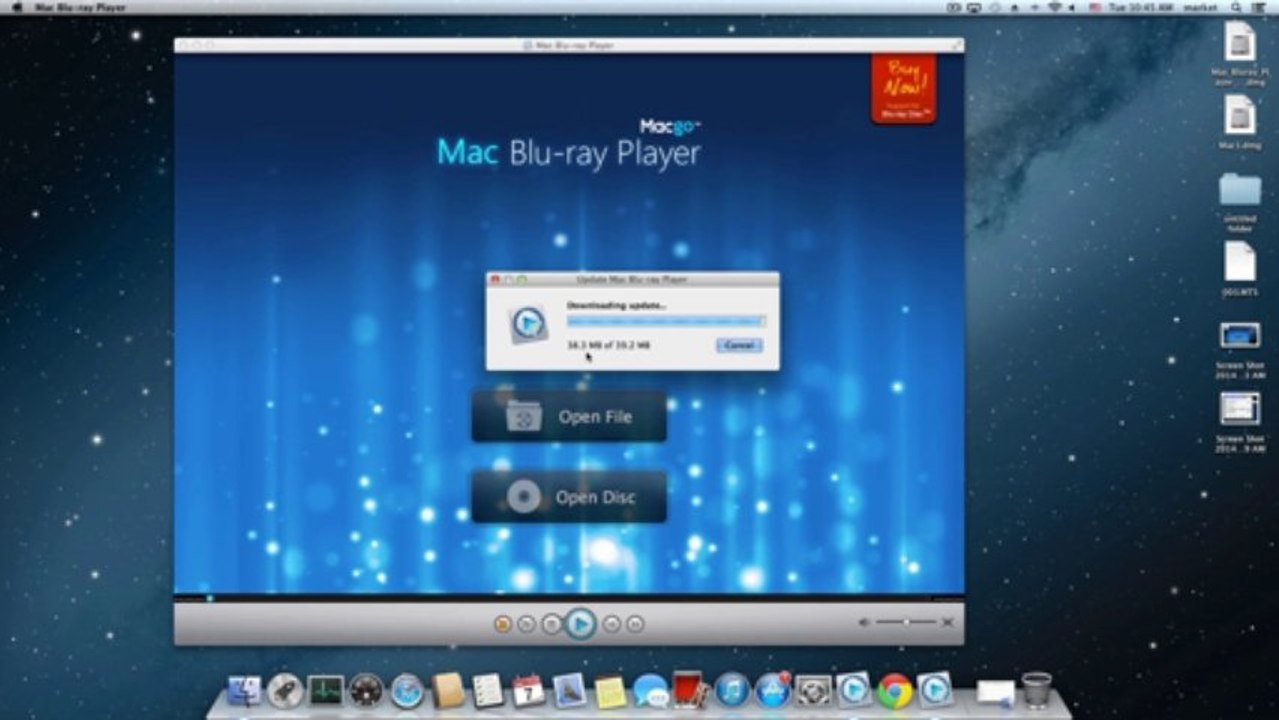The width and height of the screenshot is (1279, 720).
Task: Click the large blue Play button
Action: [x=580, y=624]
